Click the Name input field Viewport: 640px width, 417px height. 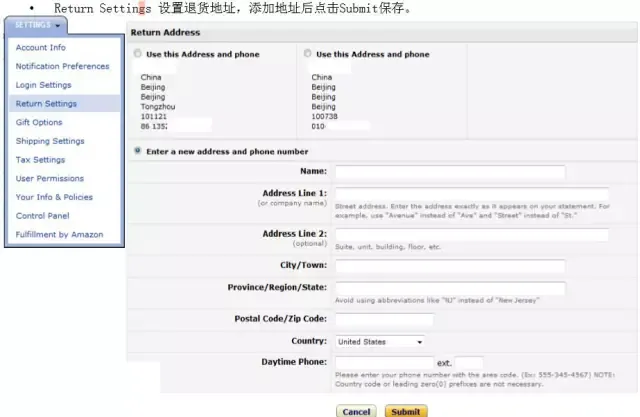449,172
